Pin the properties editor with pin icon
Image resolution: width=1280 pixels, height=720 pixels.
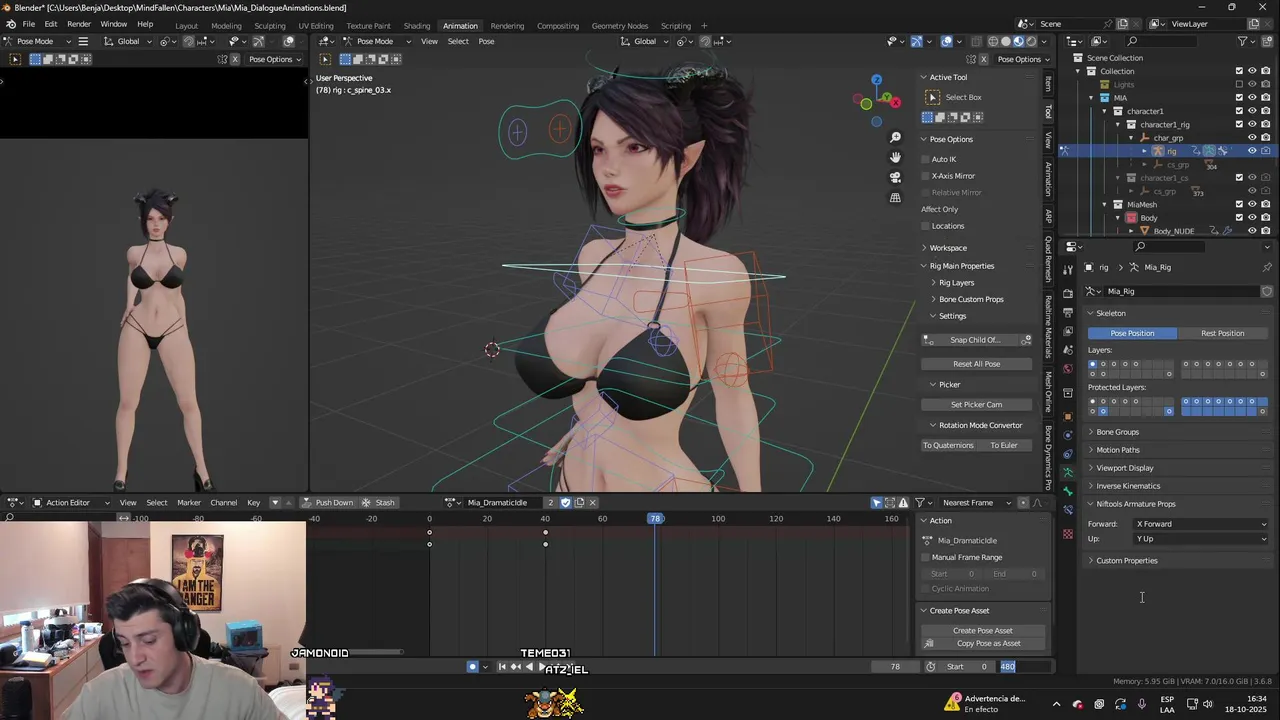1267,267
